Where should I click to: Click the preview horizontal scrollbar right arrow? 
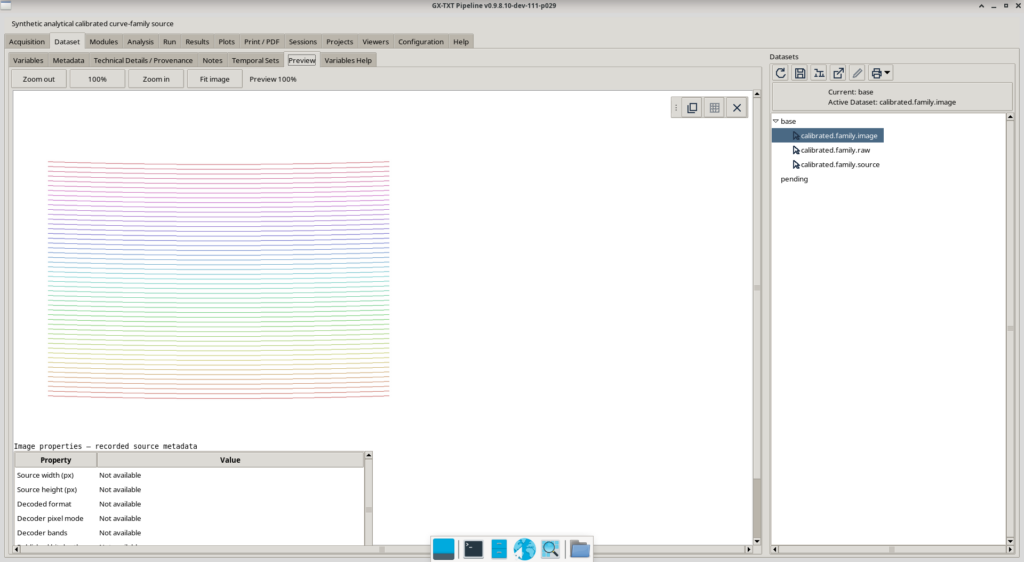(x=748, y=550)
